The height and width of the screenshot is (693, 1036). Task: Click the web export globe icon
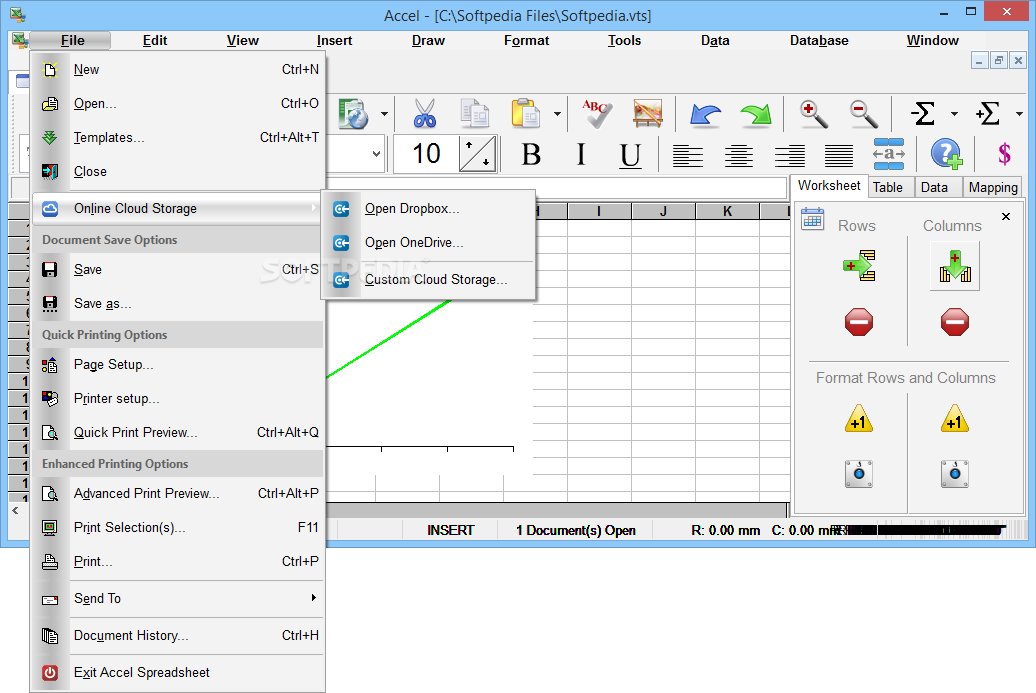(x=353, y=114)
